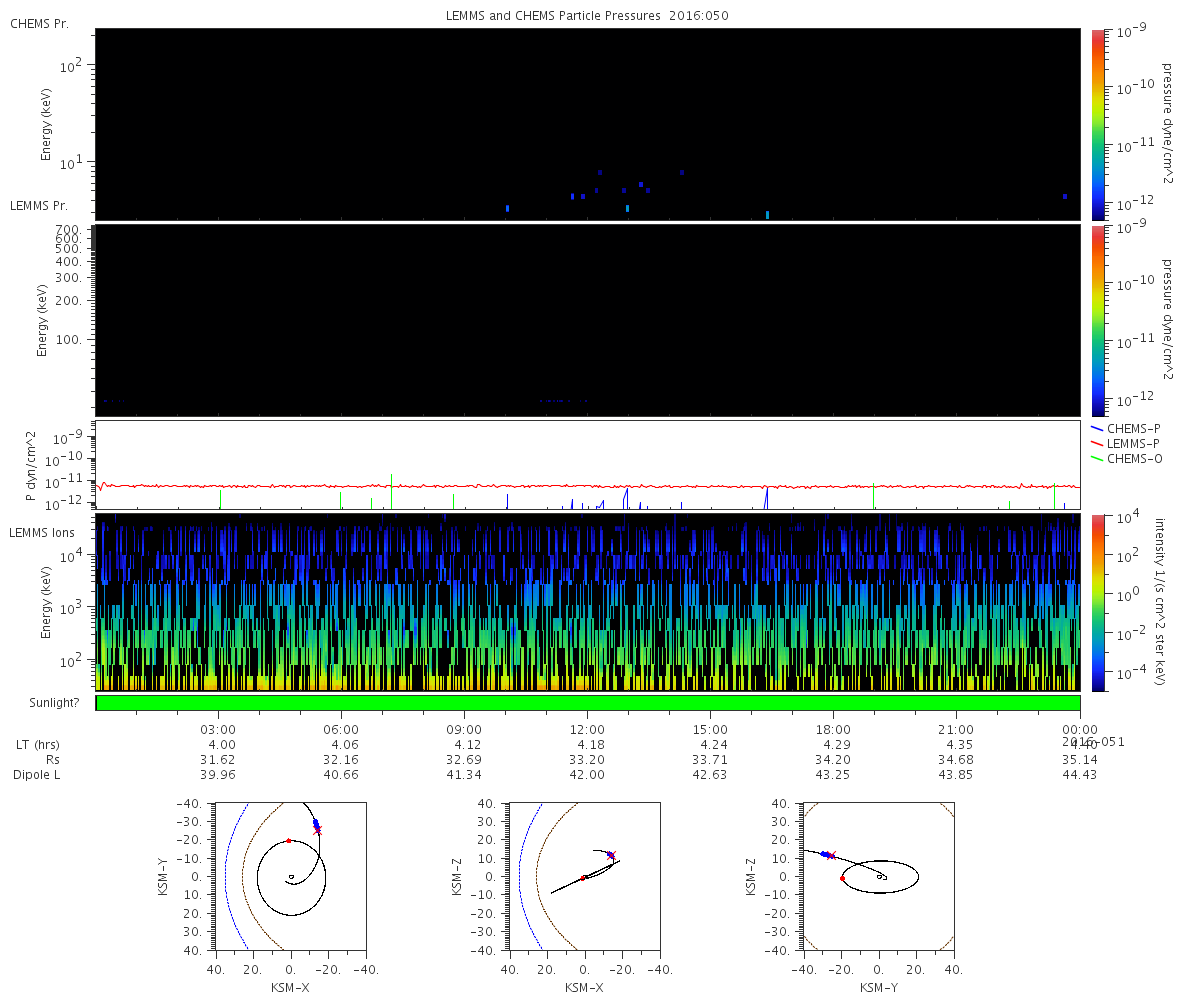Image resolution: width=1200 pixels, height=1000 pixels.
Task: Click the LEMMS Ions intensity color bar
Action: point(1097,602)
